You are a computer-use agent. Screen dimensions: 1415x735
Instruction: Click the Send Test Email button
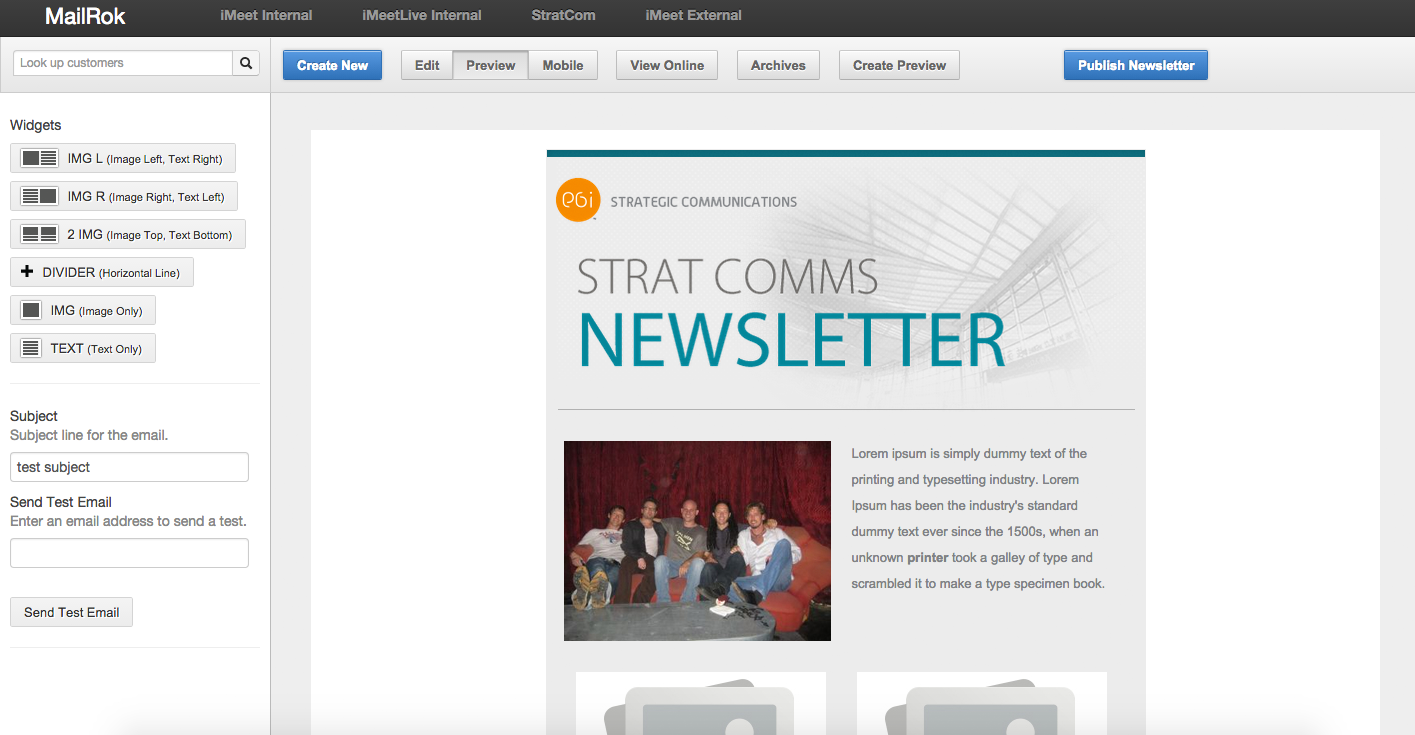point(71,612)
